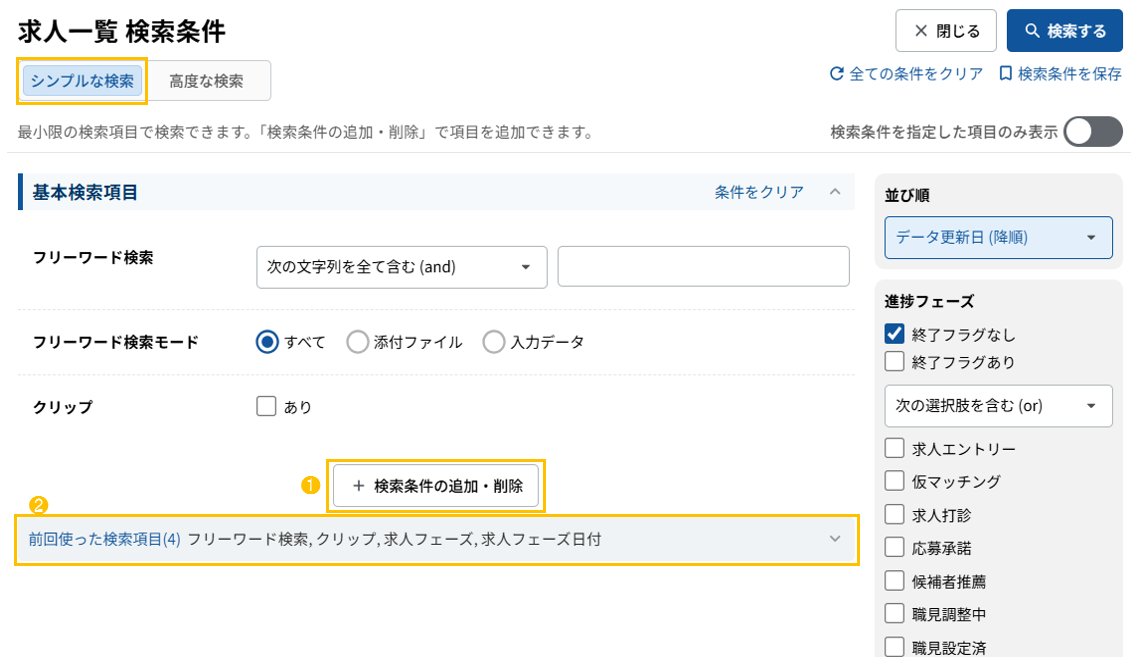Image resolution: width=1131 pixels, height=659 pixels.
Task: Open the 次の選択肢を含む (or) dropdown
Action: click(998, 406)
